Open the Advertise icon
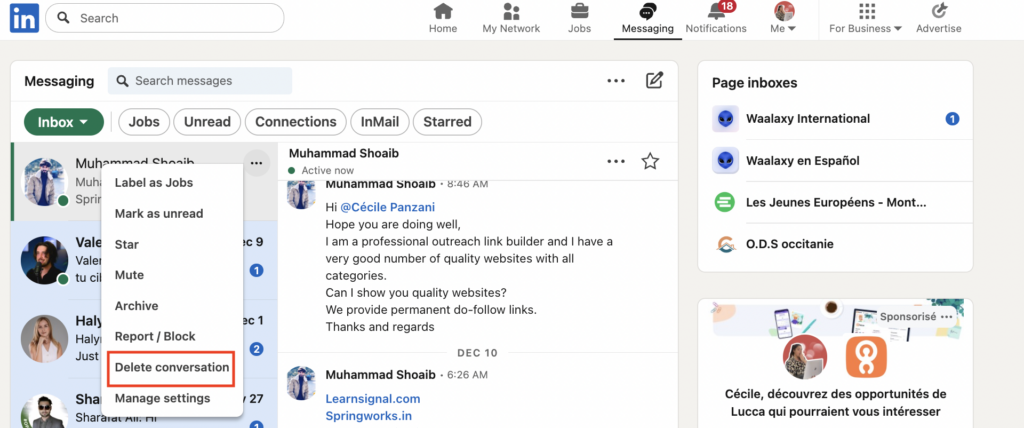This screenshot has width=1024, height=428. 939,13
